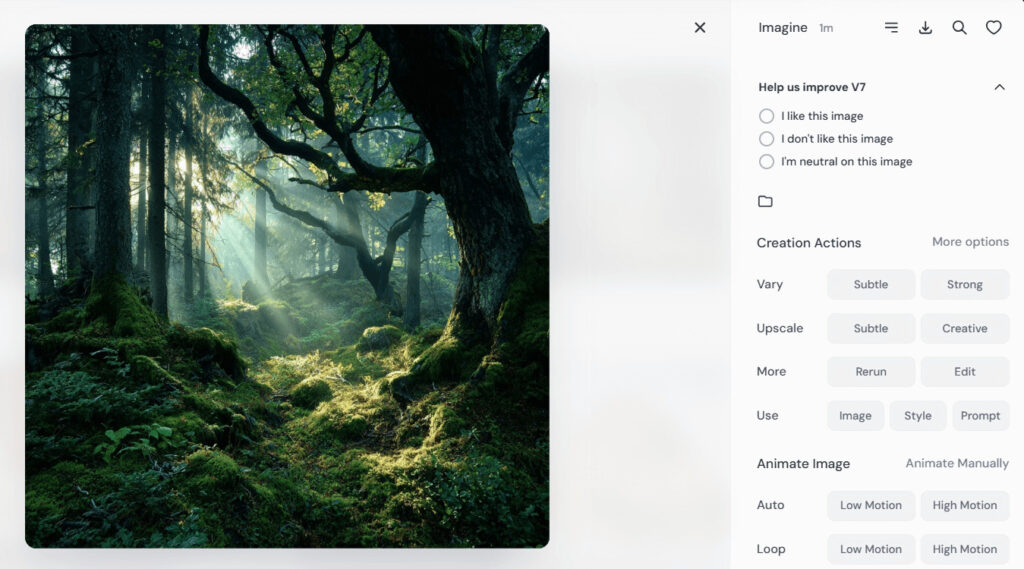Choose 'I'm neutral on this image'
This screenshot has width=1024, height=569.
pos(767,161)
